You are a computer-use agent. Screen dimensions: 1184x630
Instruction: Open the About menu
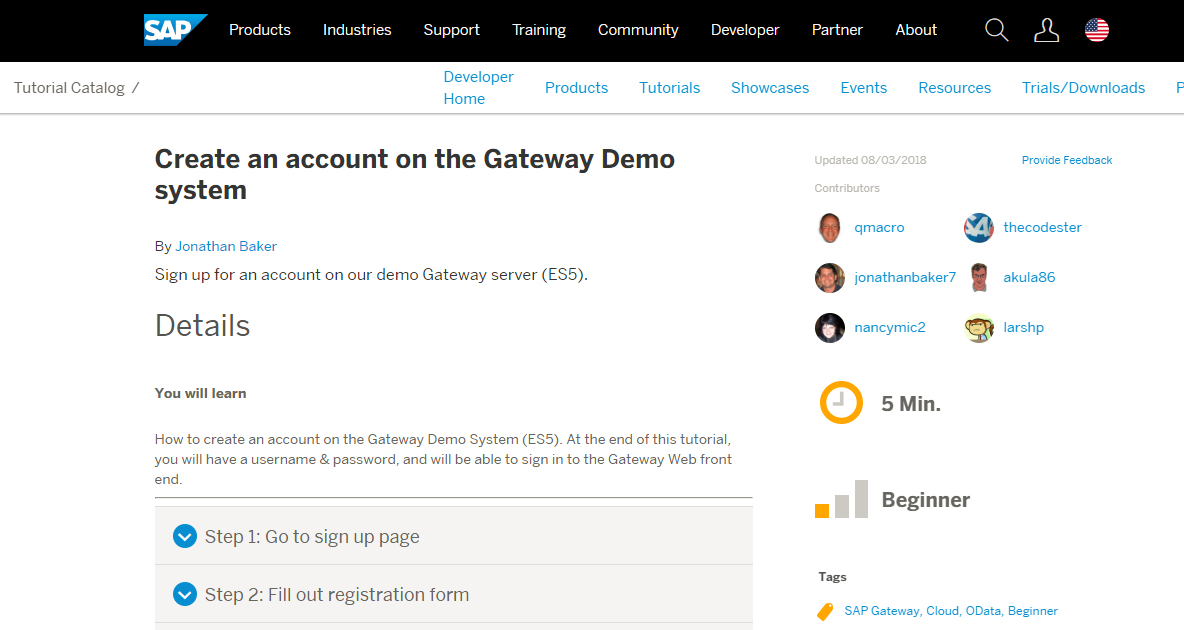pos(916,30)
